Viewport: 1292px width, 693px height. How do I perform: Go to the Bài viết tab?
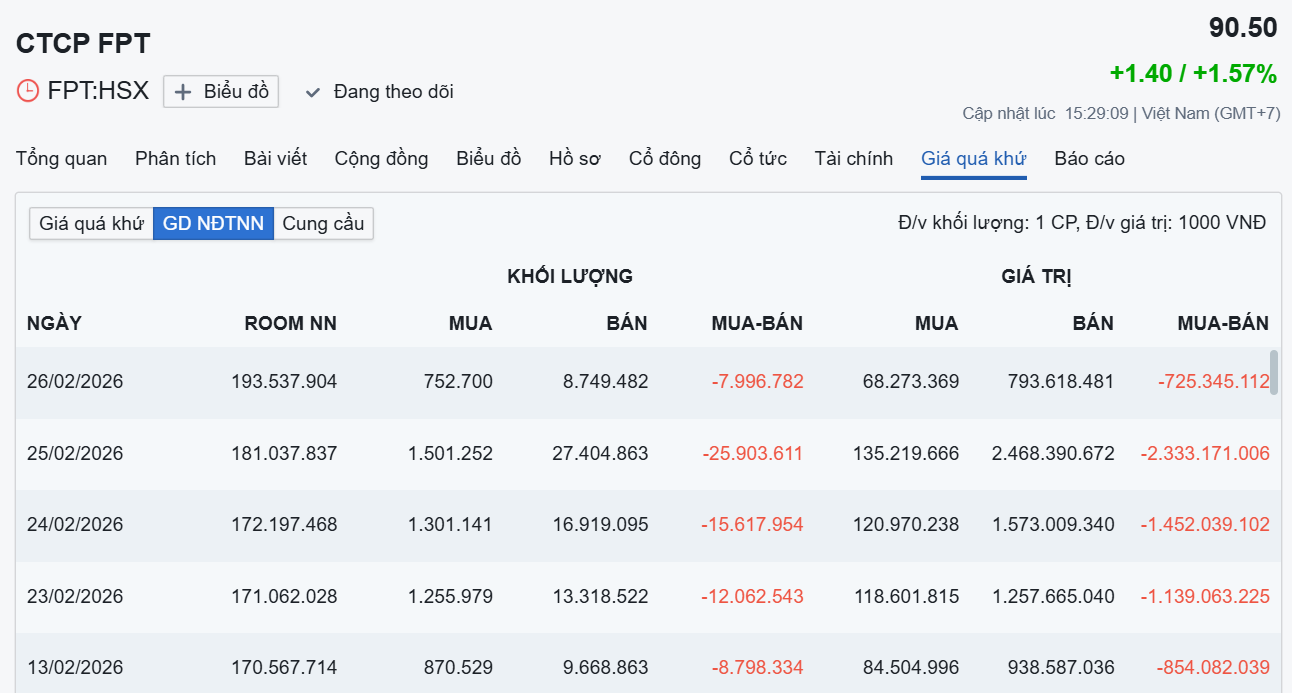(275, 159)
